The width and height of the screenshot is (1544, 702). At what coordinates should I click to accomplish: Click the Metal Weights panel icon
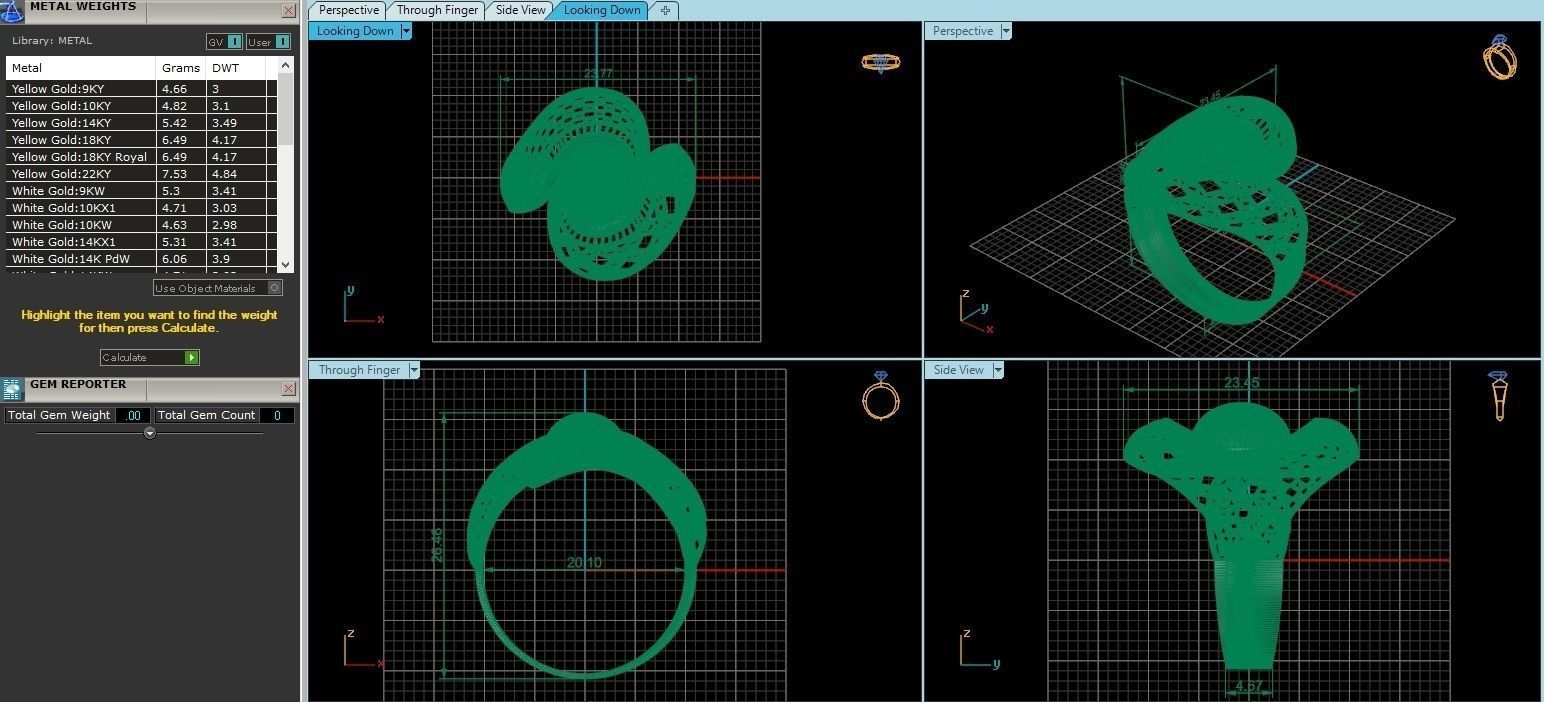[x=12, y=10]
